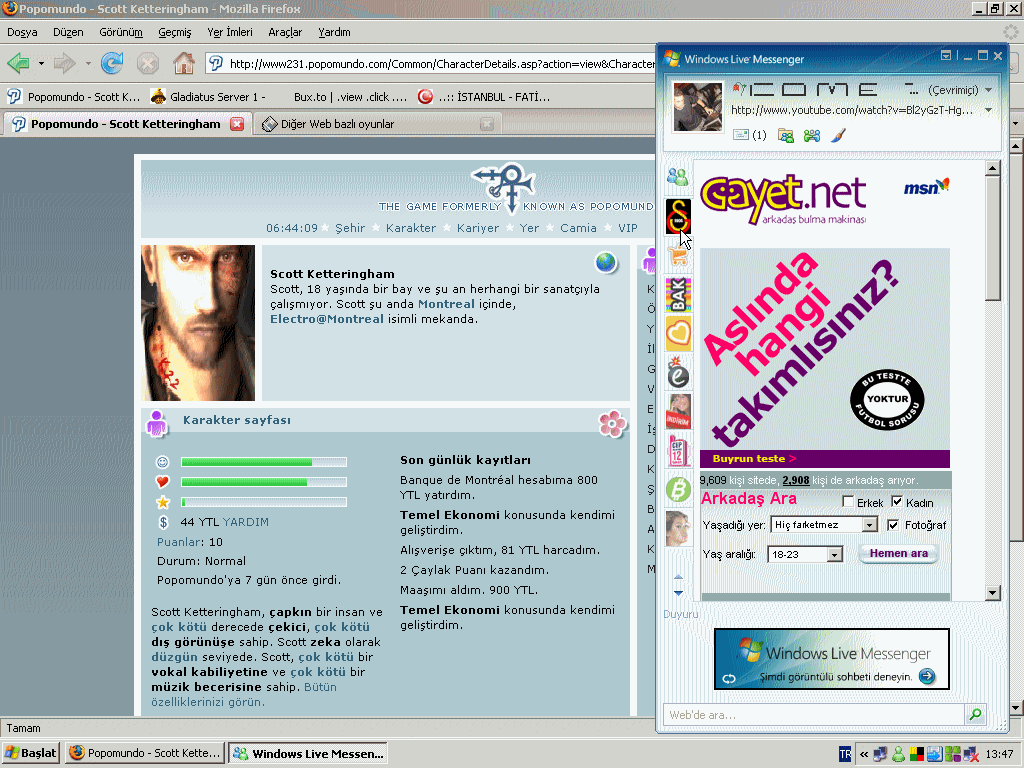
Task: Open the shopping cart tab in Messenger
Action: [x=678, y=255]
